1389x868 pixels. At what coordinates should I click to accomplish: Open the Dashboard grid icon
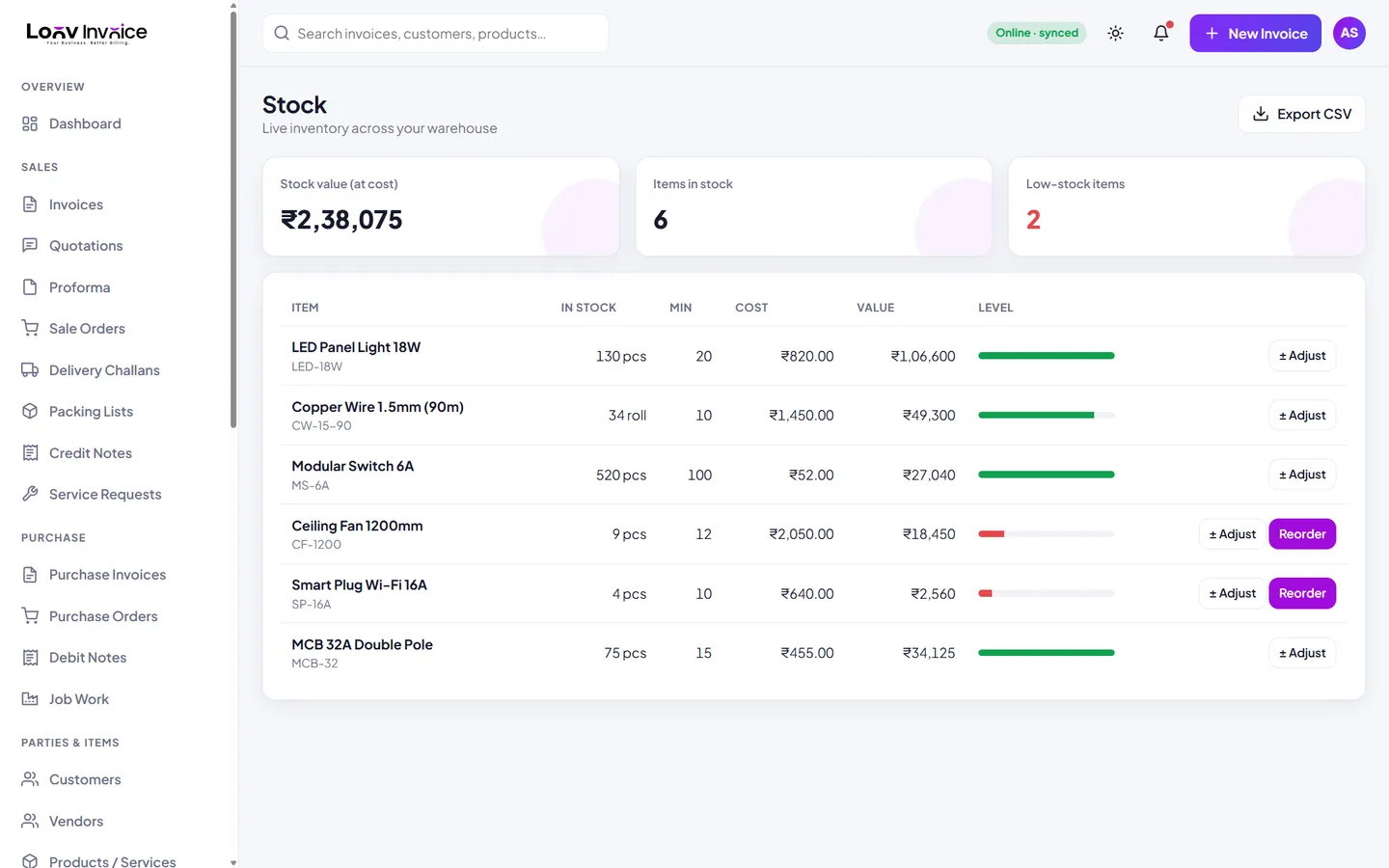pyautogui.click(x=30, y=123)
